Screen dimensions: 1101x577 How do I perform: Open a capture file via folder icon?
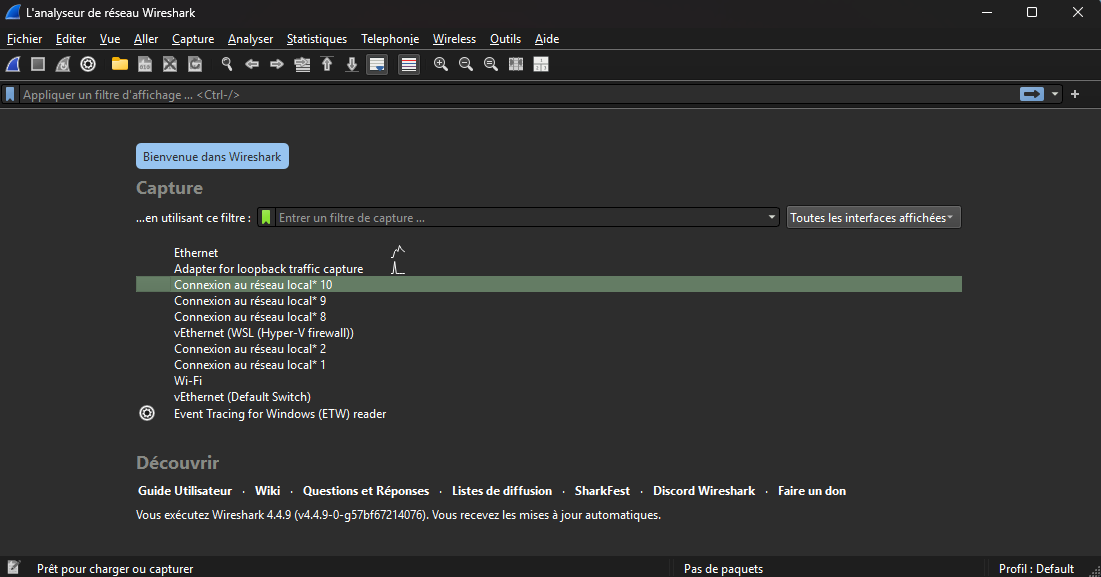[120, 64]
